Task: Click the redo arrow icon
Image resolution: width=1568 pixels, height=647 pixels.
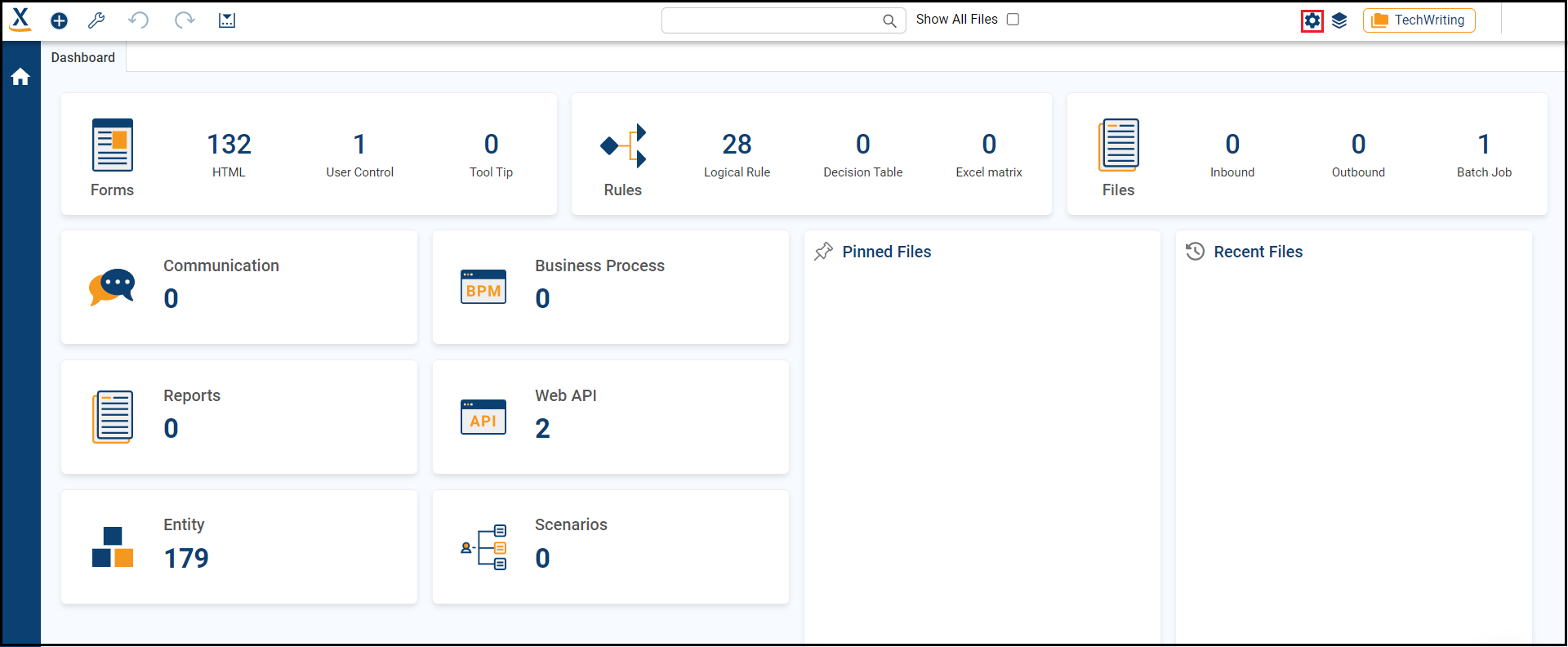Action: pyautogui.click(x=185, y=20)
